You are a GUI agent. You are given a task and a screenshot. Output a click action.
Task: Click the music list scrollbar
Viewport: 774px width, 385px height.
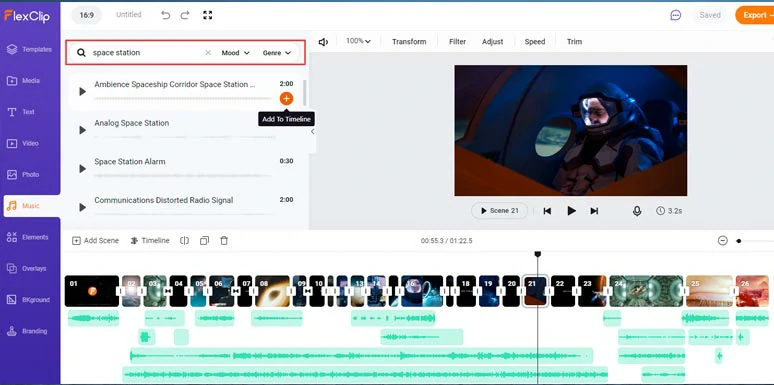point(305,92)
